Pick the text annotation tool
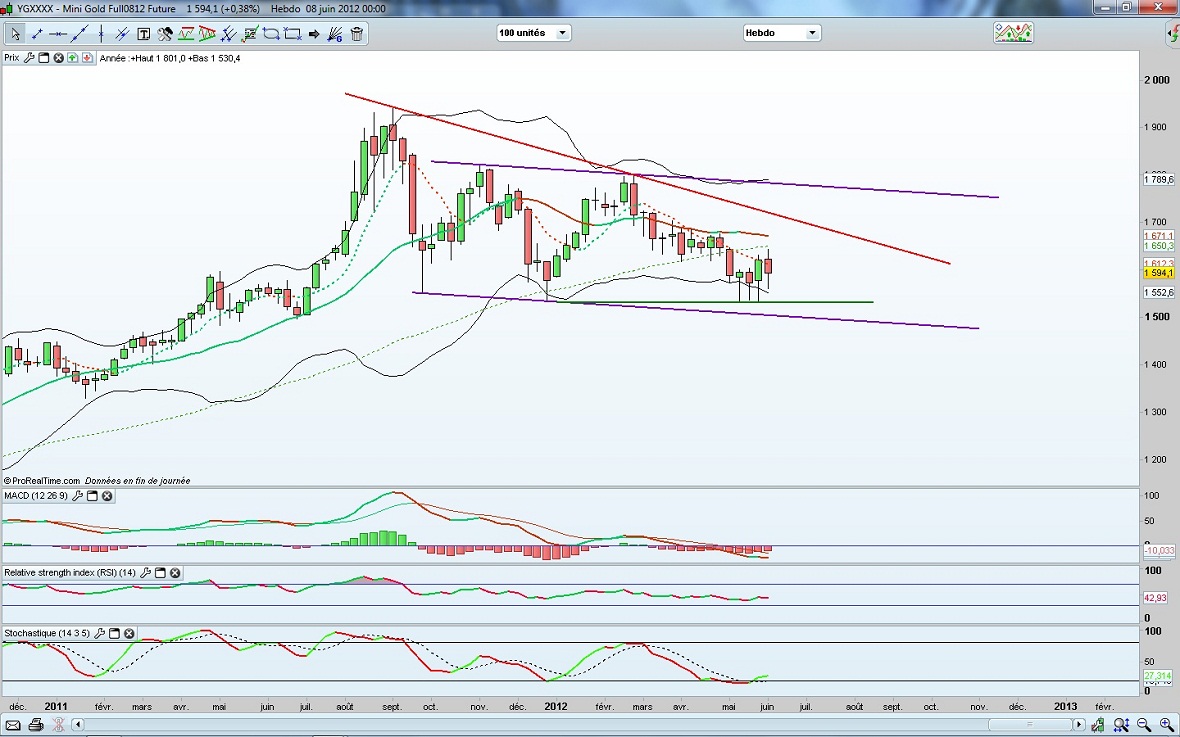The width and height of the screenshot is (1180, 737). click(143, 33)
